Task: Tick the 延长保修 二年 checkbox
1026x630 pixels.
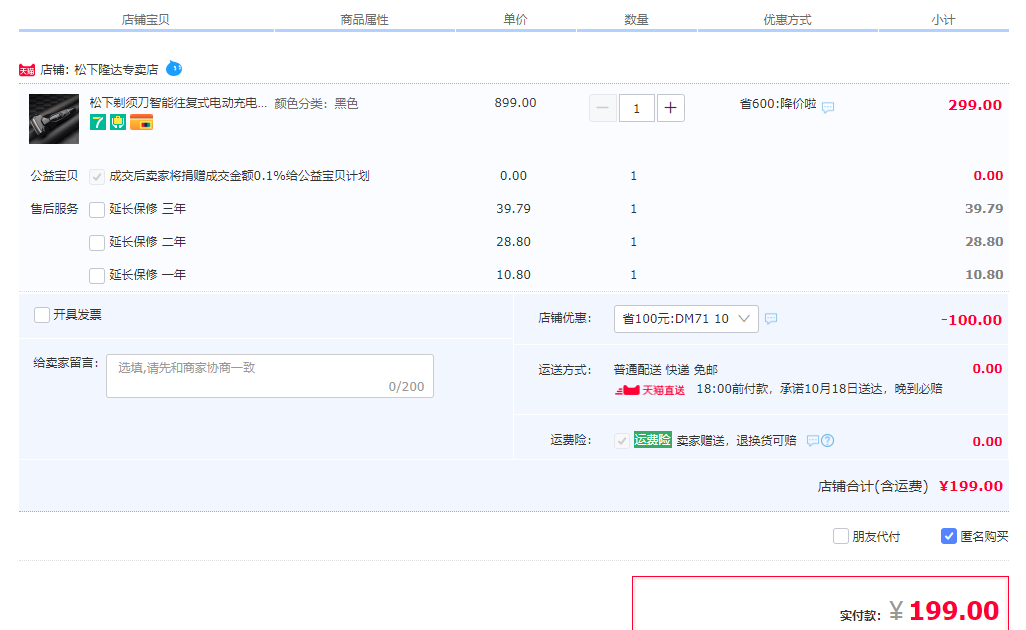Action: point(97,243)
